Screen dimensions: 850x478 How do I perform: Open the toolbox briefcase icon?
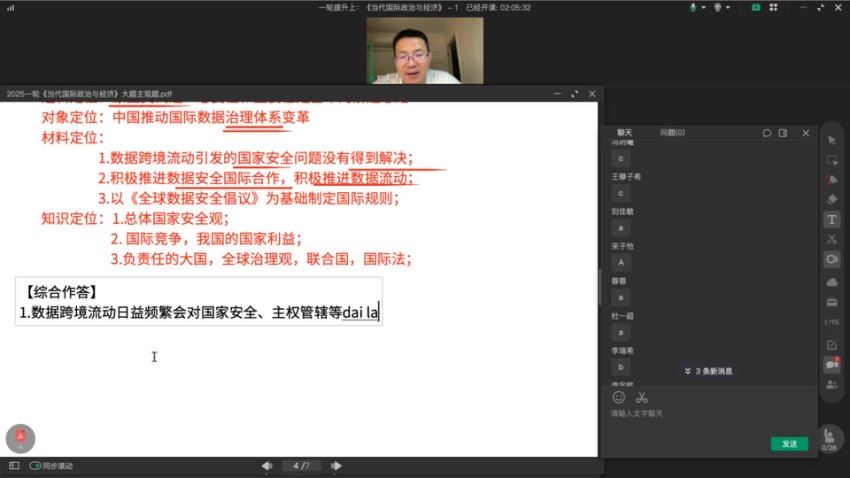tap(832, 302)
